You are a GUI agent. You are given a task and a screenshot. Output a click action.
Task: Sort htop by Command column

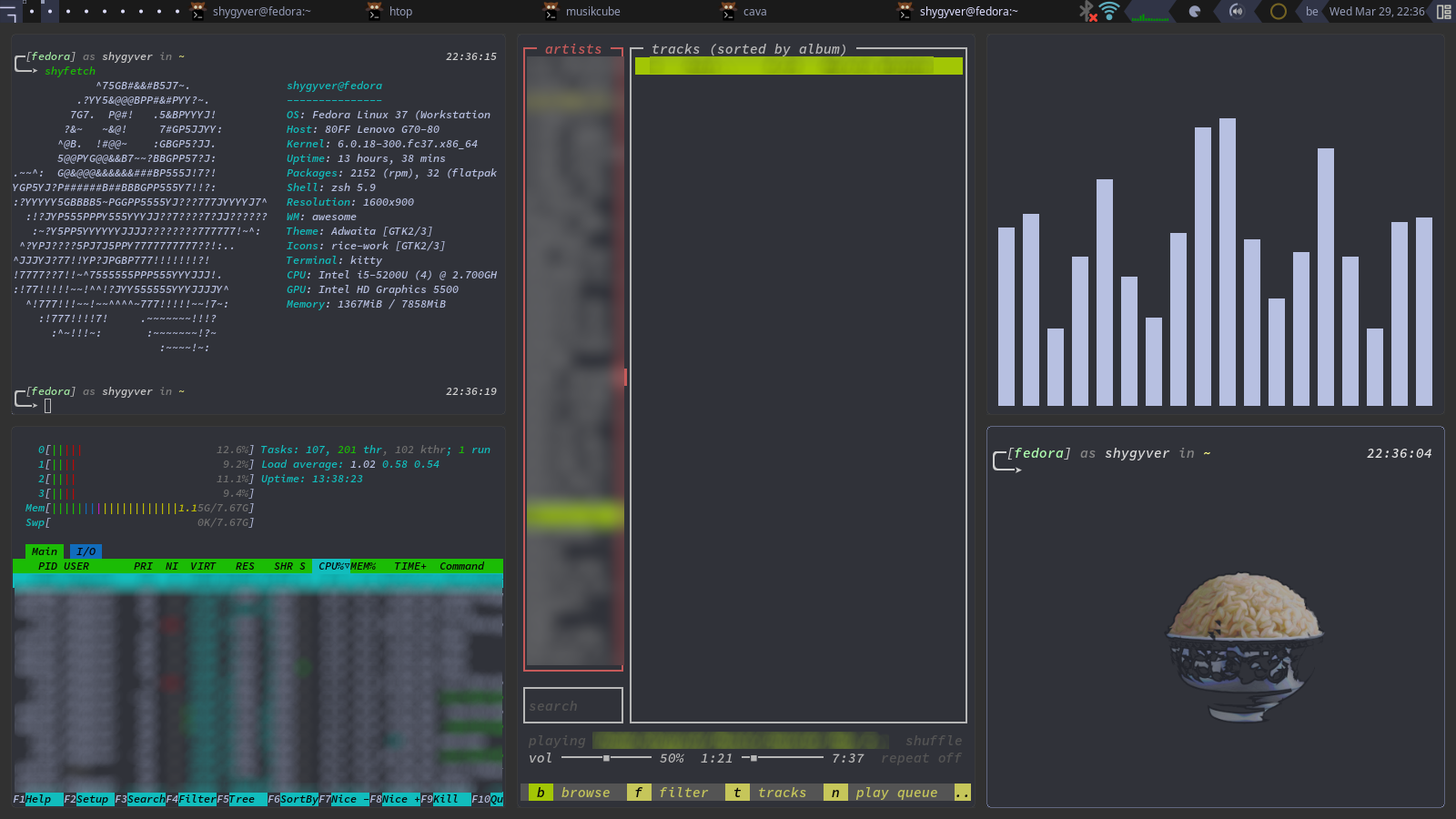point(462,566)
